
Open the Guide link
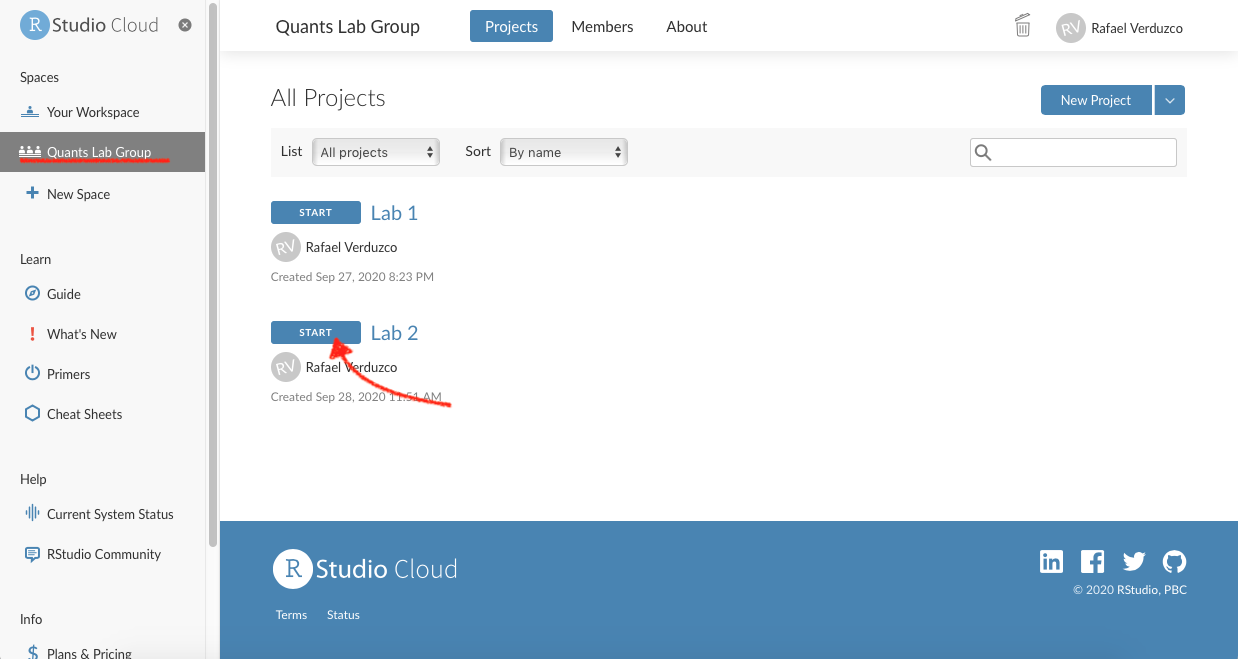(x=64, y=294)
